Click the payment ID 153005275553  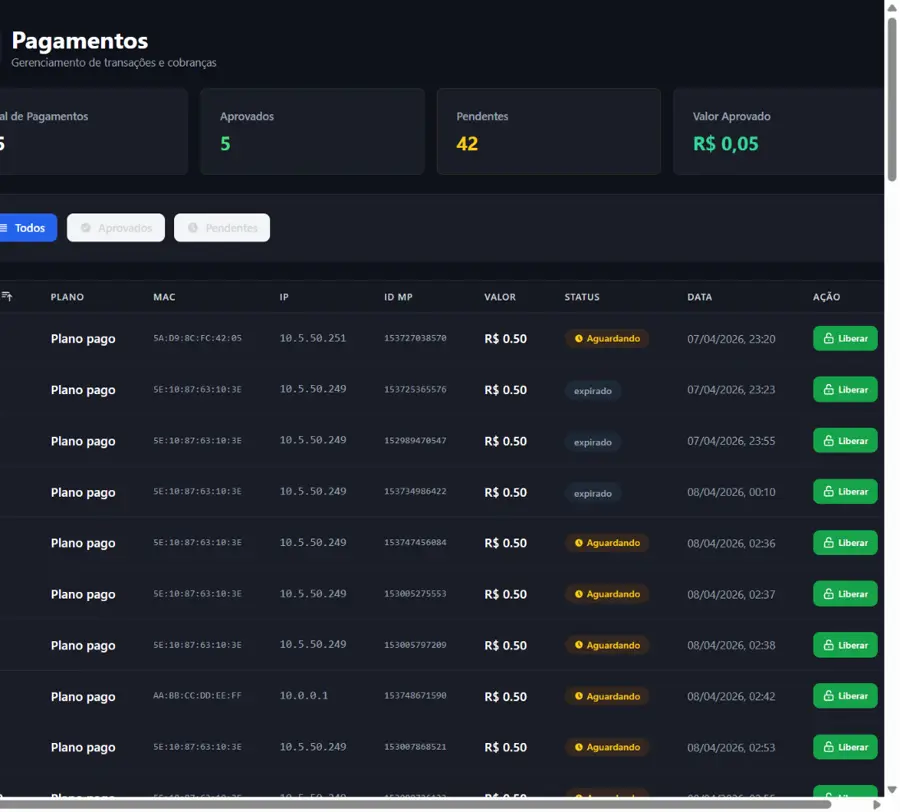pos(415,593)
